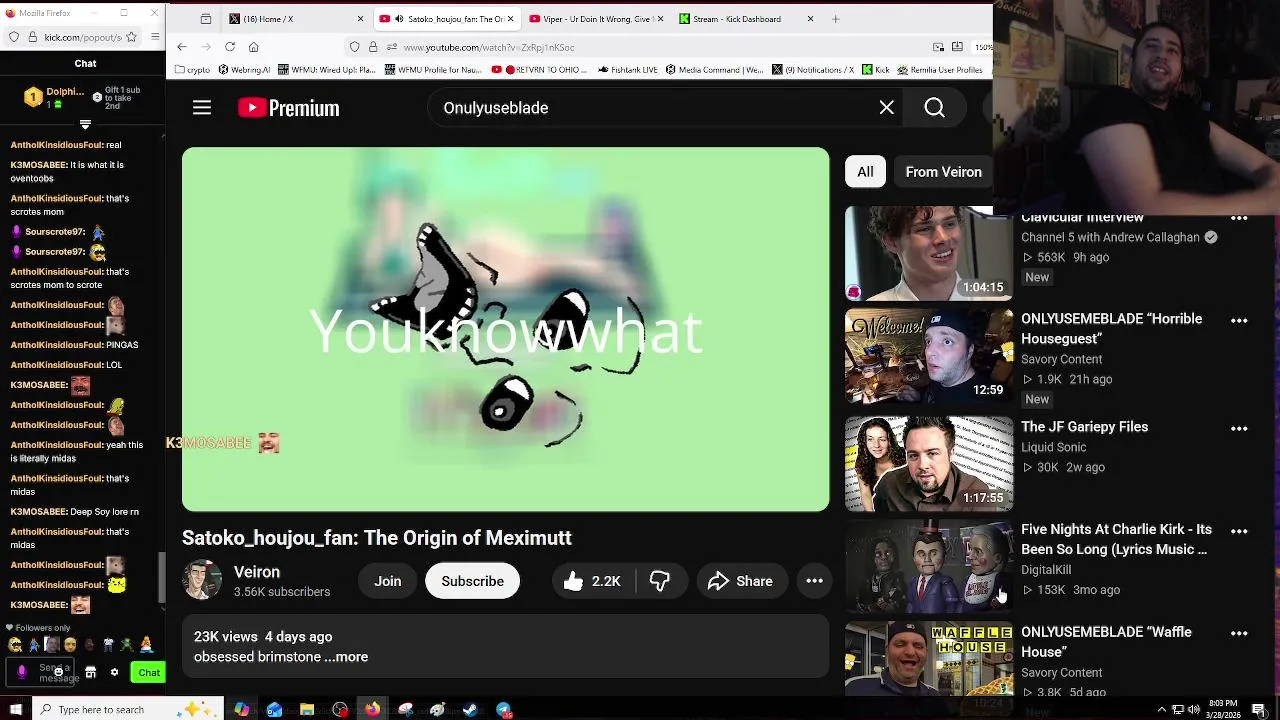Open the Fishtank LIVE bookmark
Screen dimensions: 1280x720
click(627, 70)
